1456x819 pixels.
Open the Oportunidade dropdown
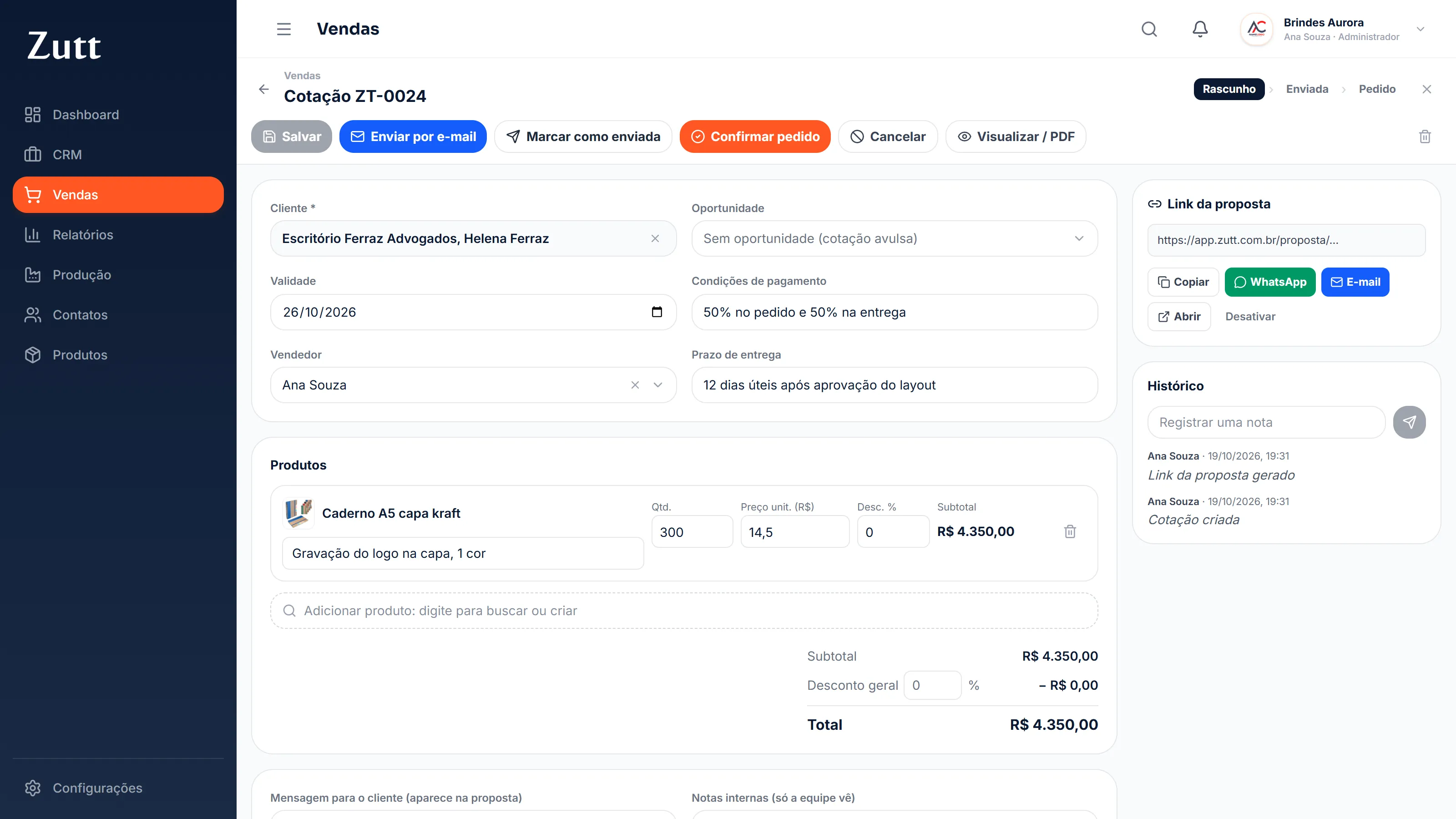[x=894, y=238]
